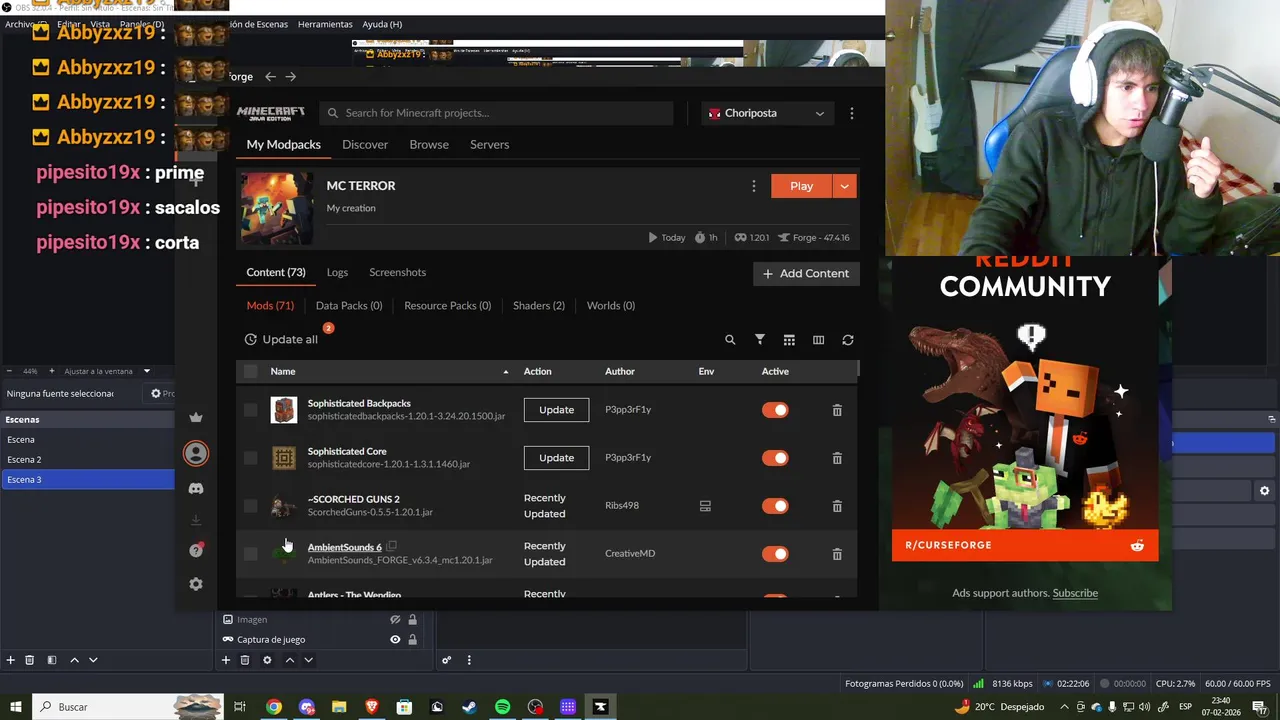Open the filter funnel above the mod list
The width and height of the screenshot is (1280, 720).
[x=760, y=340]
